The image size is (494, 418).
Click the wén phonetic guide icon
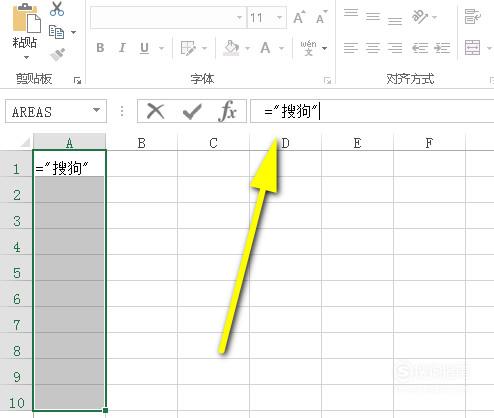(x=308, y=48)
